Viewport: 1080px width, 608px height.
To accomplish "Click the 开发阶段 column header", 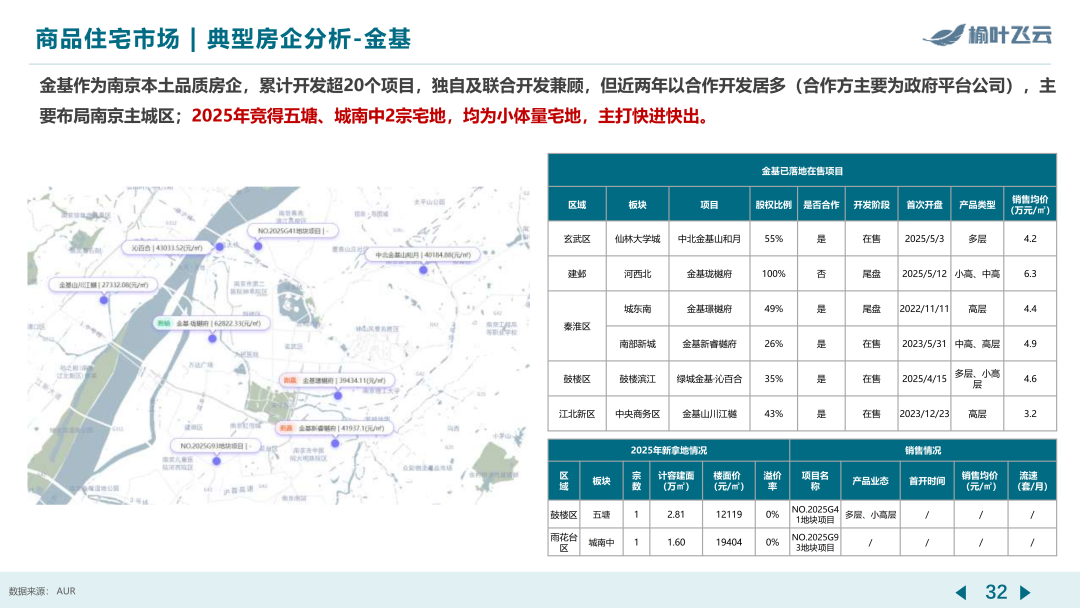I will coord(871,205).
